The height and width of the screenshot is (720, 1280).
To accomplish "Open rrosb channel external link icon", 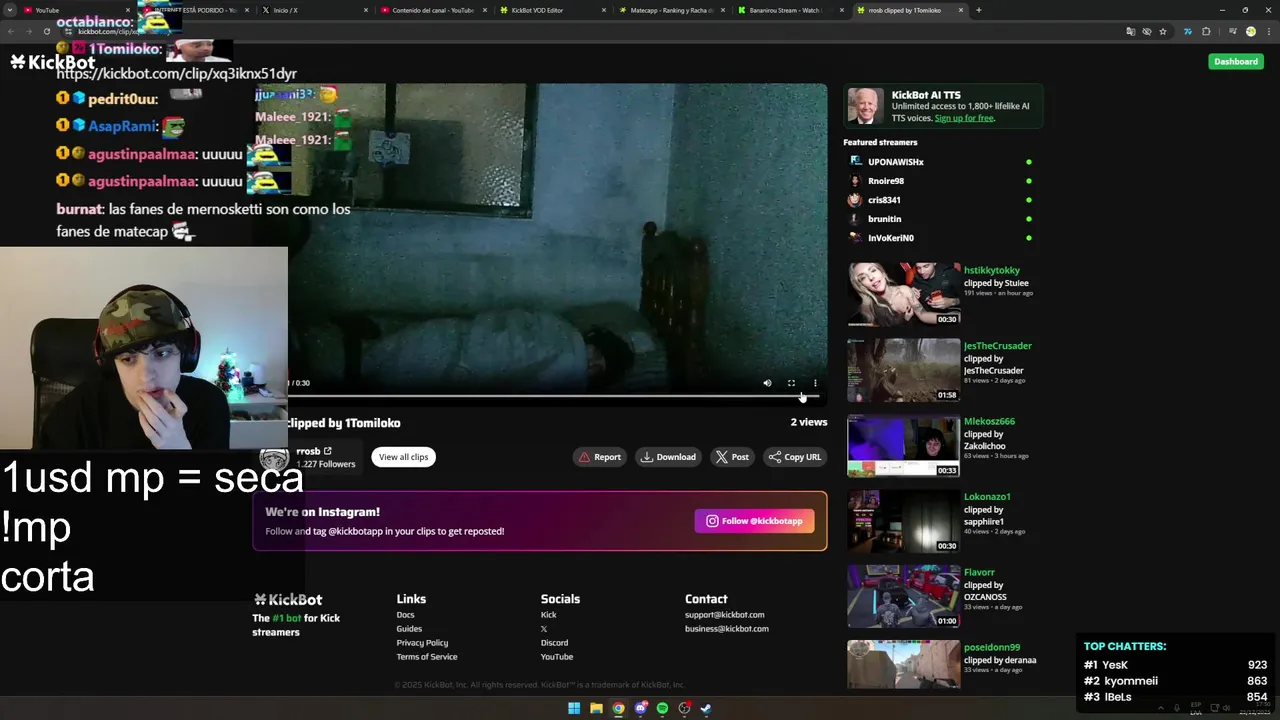I will click(x=327, y=451).
